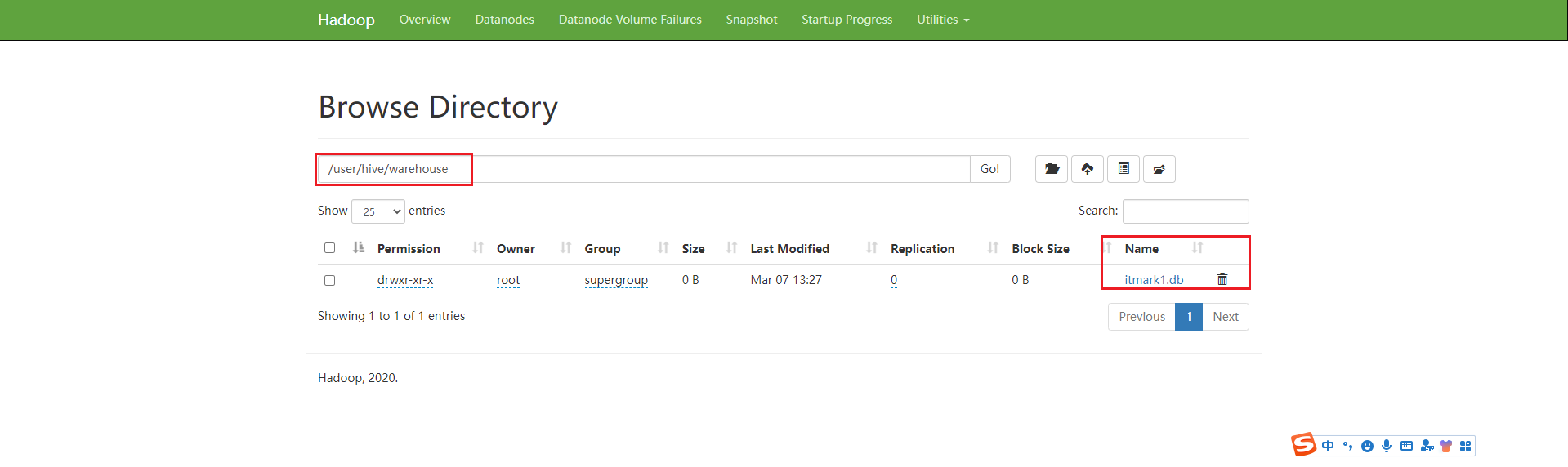Click the sort icon beside the select-all checkbox
This screenshot has height=467, width=1568.
tap(359, 248)
